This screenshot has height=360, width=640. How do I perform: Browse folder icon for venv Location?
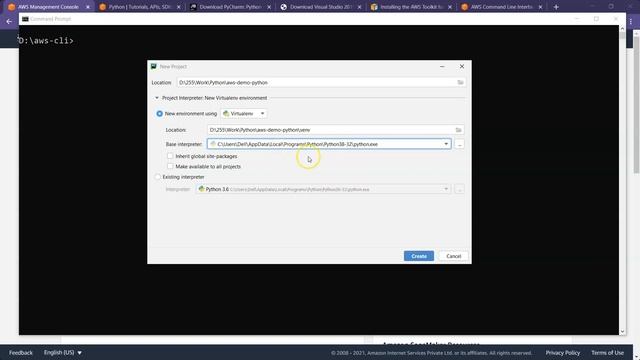click(x=458, y=130)
